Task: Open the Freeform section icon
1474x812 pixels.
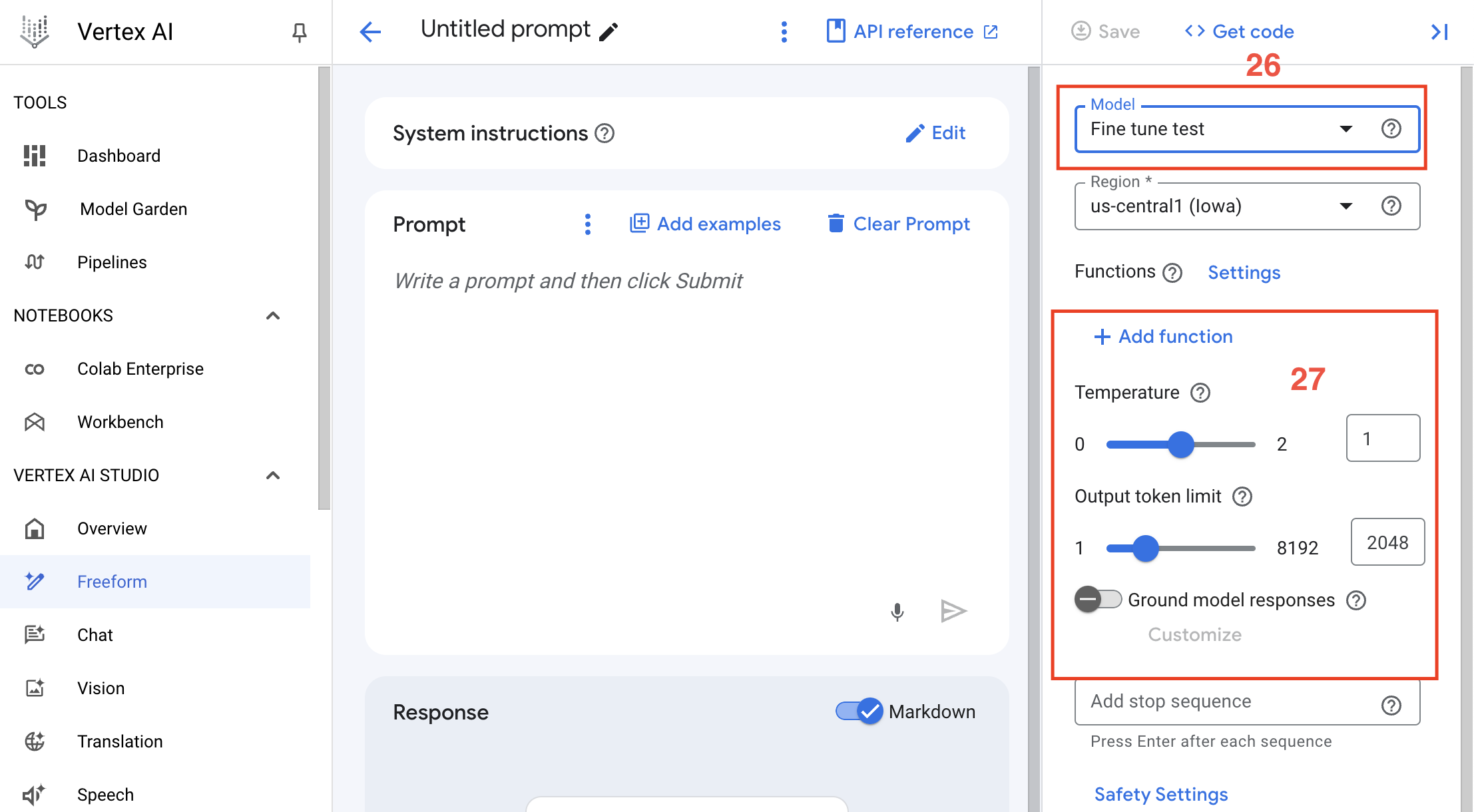Action: 35,581
